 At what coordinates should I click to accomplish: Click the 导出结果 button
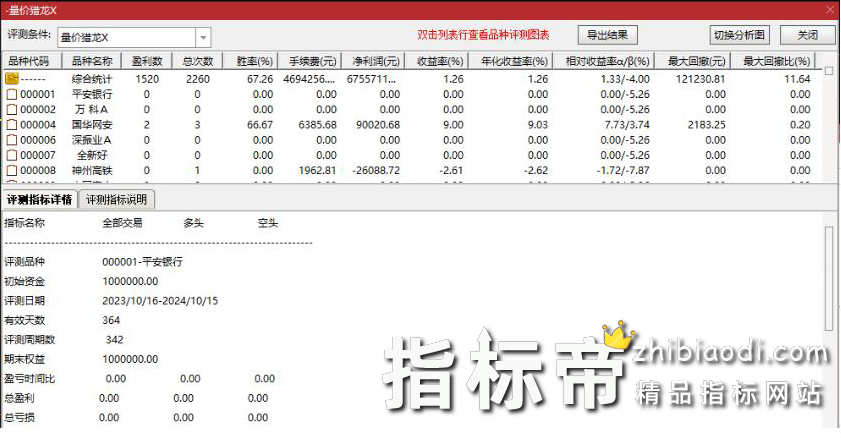[x=607, y=35]
